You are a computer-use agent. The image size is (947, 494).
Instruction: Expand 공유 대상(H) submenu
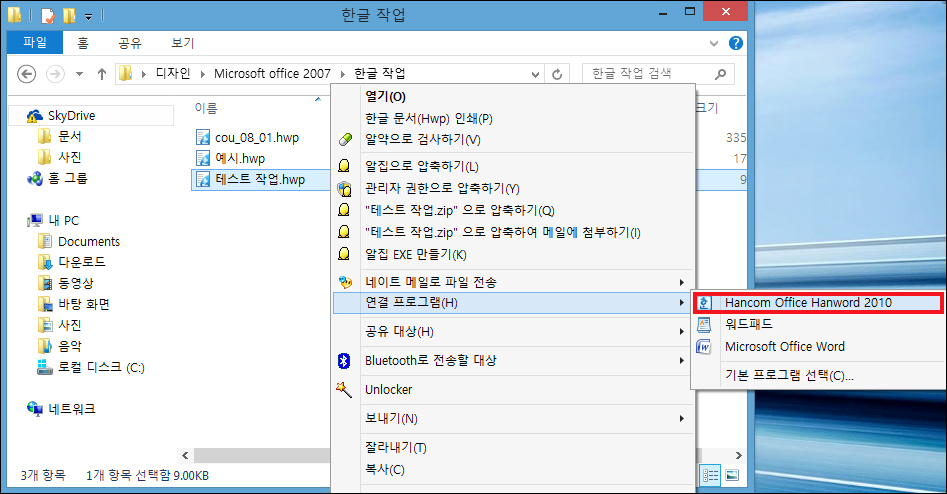click(513, 332)
